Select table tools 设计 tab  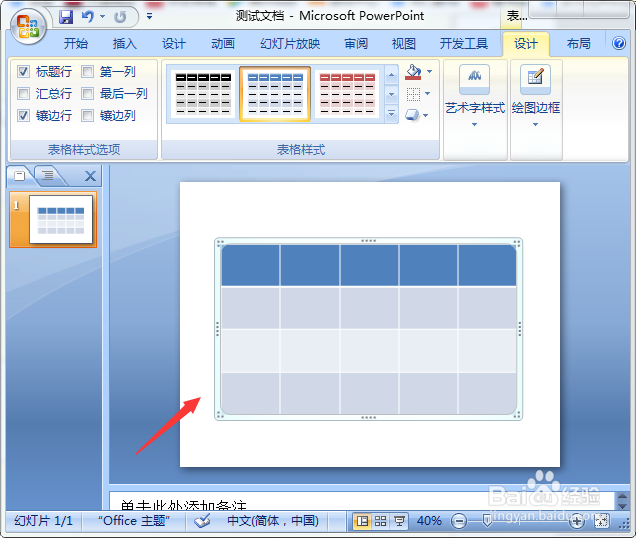coord(526,43)
